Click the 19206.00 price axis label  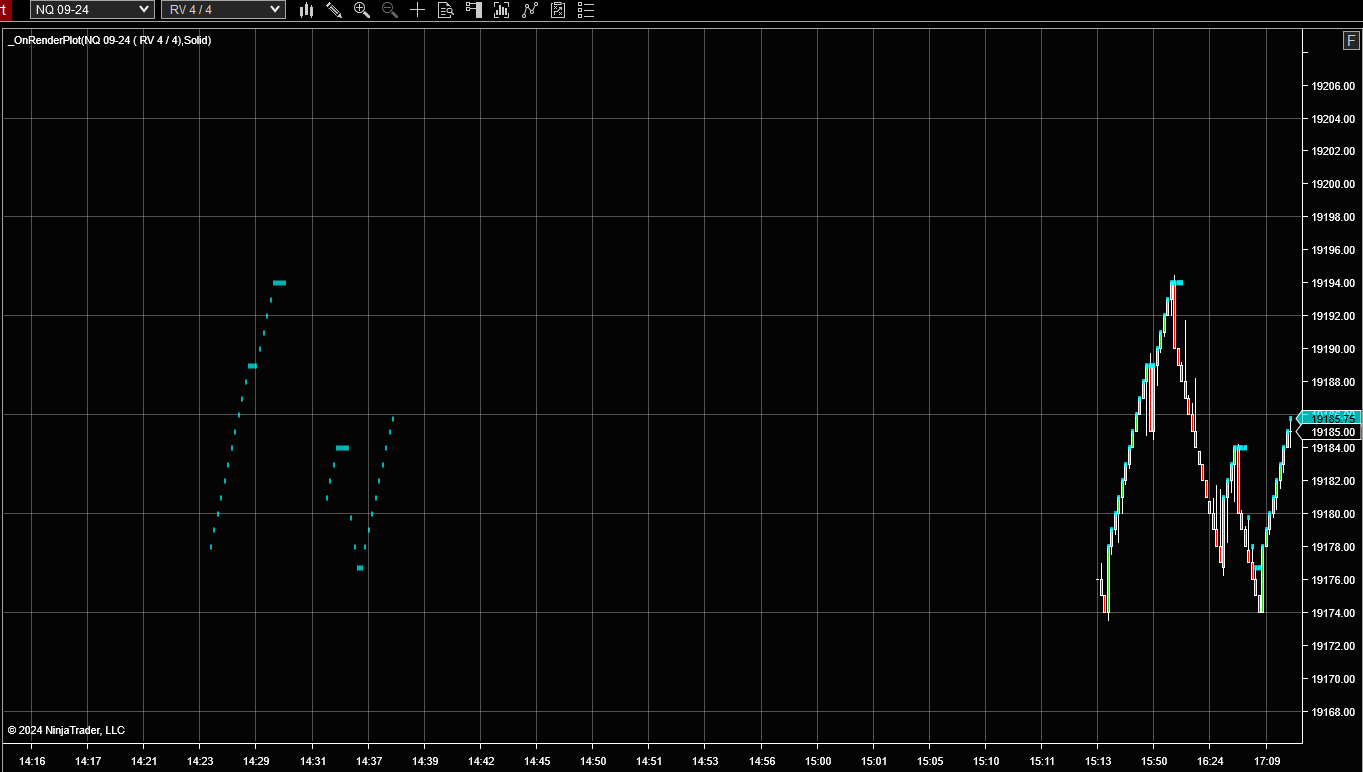(x=1333, y=86)
